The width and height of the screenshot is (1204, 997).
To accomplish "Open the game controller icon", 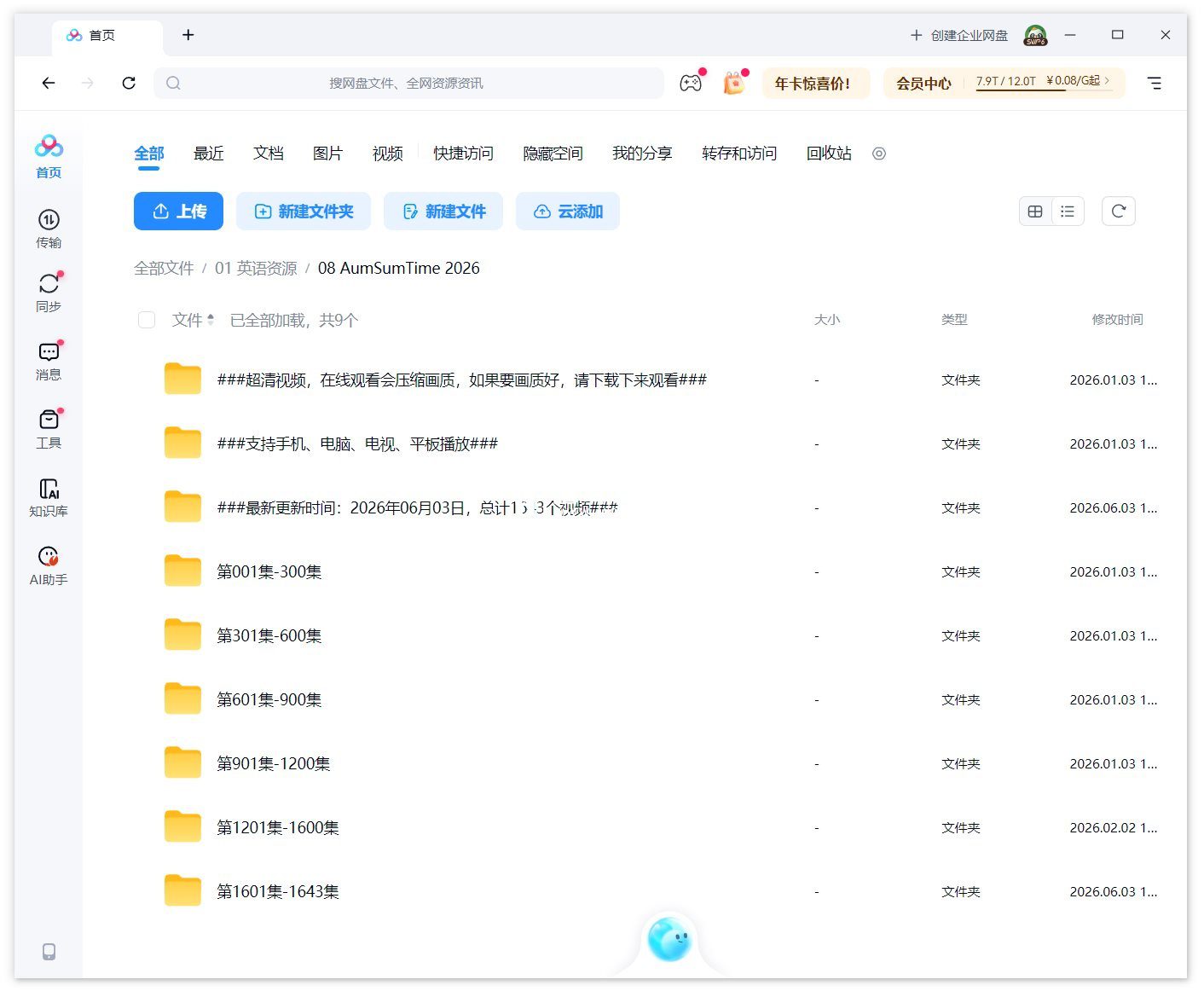I will 691,83.
